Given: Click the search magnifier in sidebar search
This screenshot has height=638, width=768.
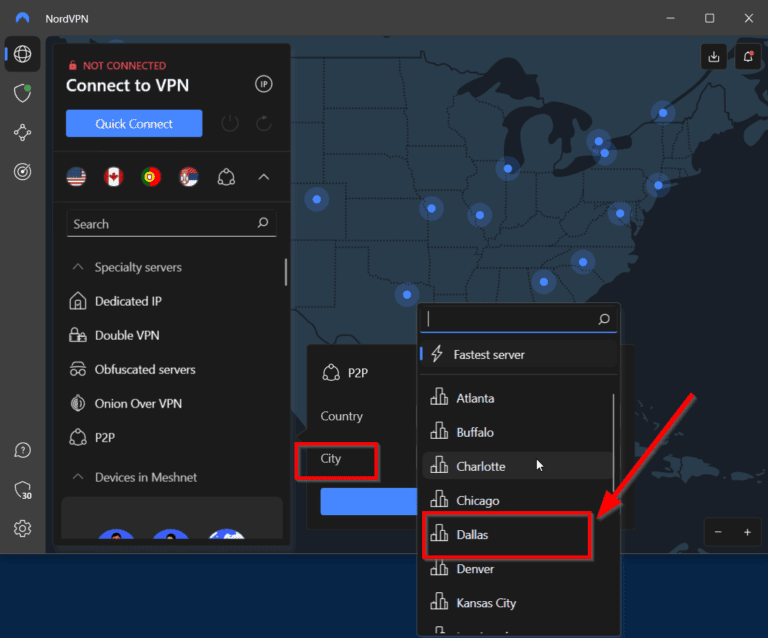Looking at the screenshot, I should tap(263, 223).
